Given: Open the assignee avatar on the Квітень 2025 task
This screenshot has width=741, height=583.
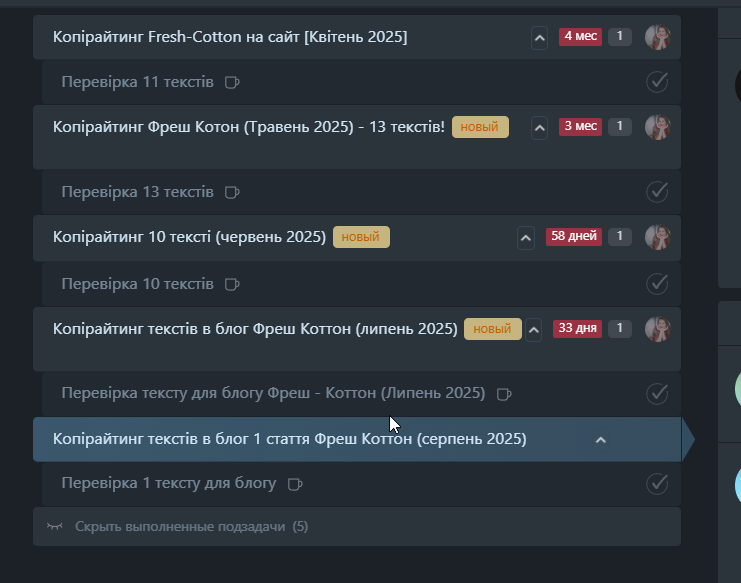Looking at the screenshot, I should tap(657, 37).
